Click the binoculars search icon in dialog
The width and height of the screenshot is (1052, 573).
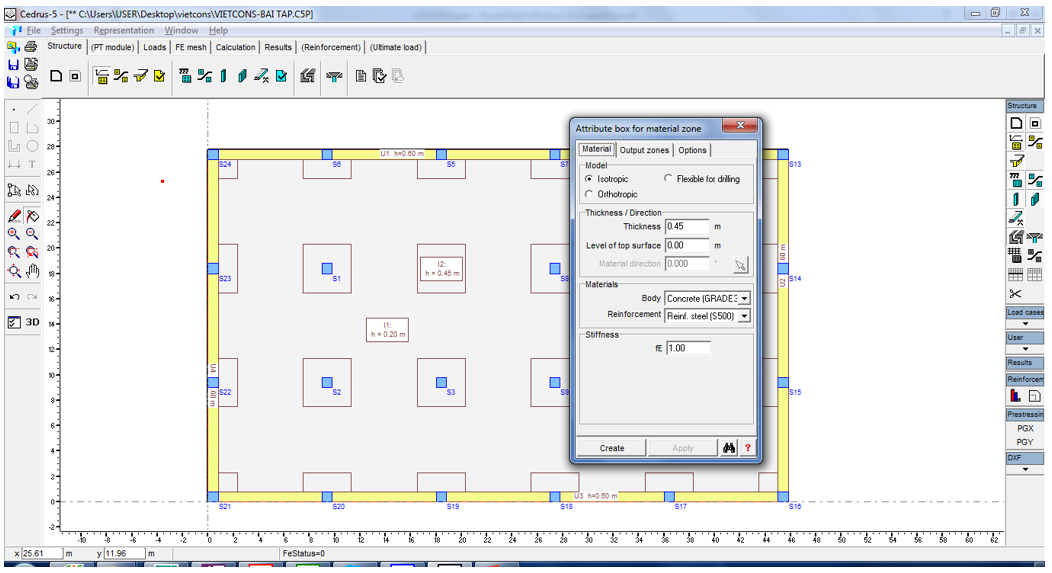[x=729, y=448]
